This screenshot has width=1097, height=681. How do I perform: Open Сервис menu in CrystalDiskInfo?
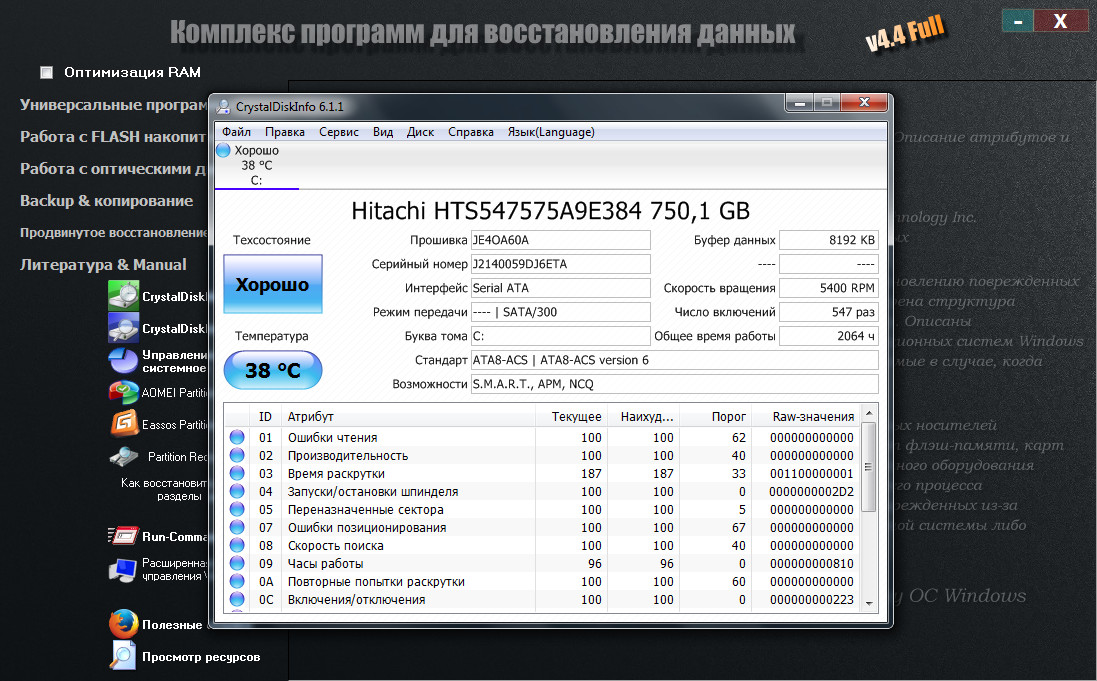339,132
